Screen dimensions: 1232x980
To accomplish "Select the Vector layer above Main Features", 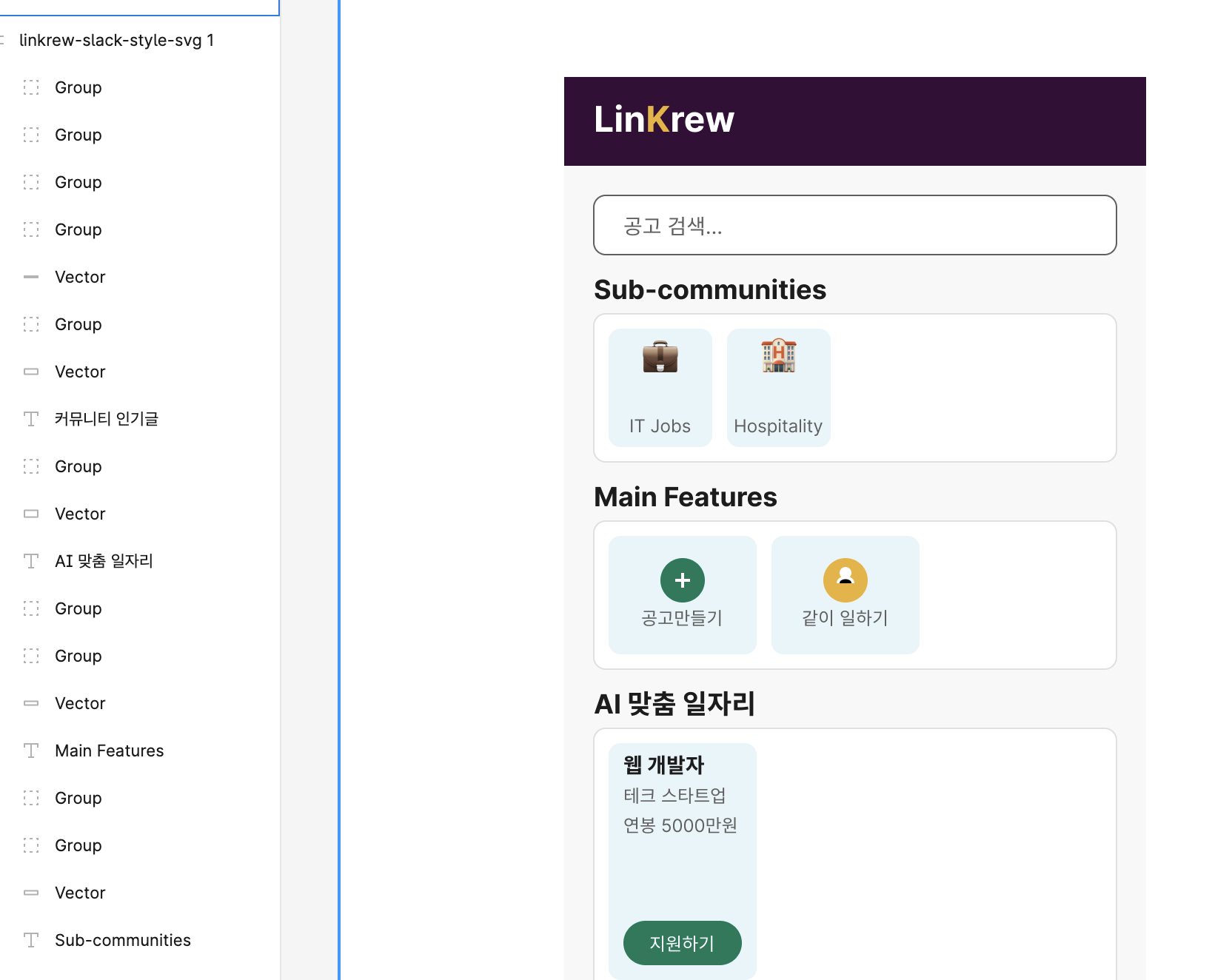I will click(80, 703).
